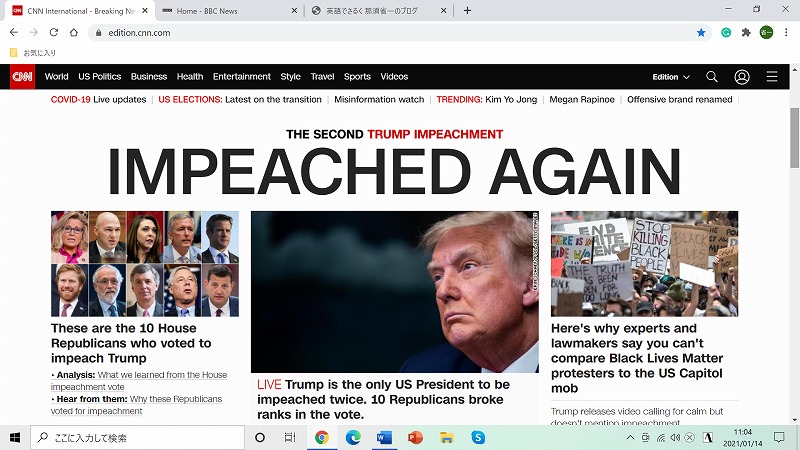The width and height of the screenshot is (800, 450).
Task: Open the 10 House Republicans headline
Action: point(131,343)
